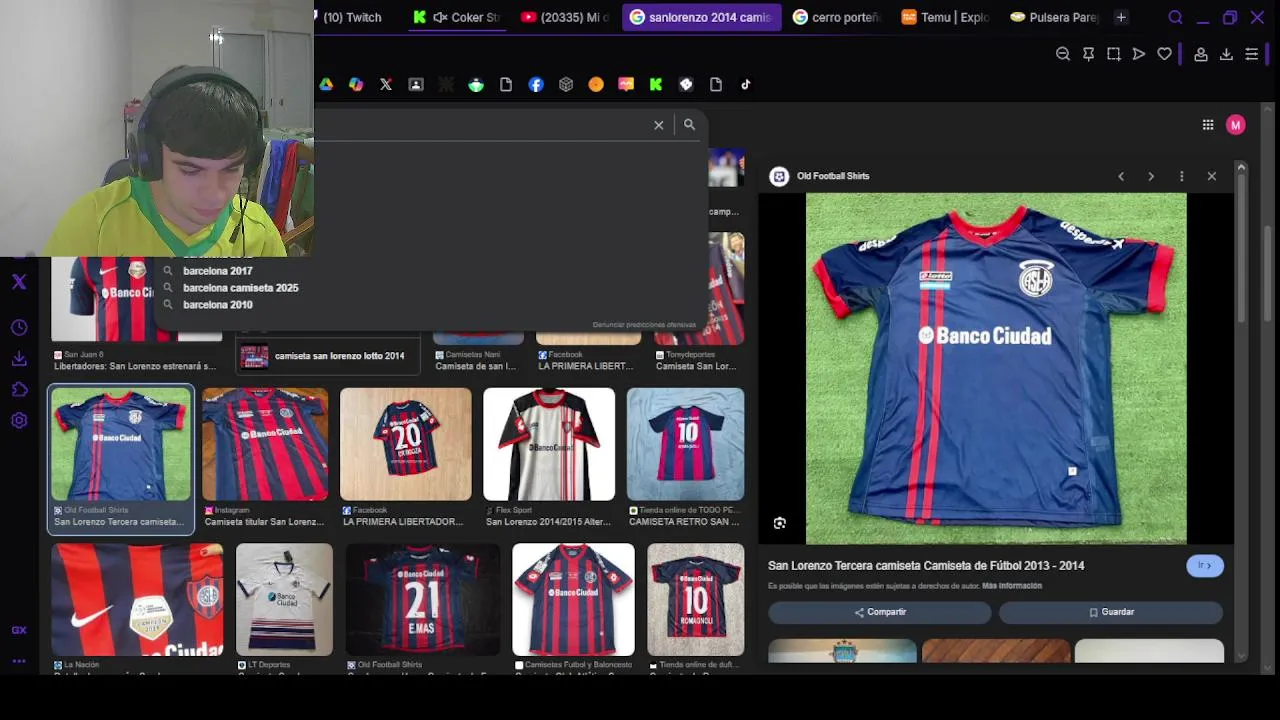Switch to the cerro porteño tab
1280x720 pixels.
[x=836, y=17]
